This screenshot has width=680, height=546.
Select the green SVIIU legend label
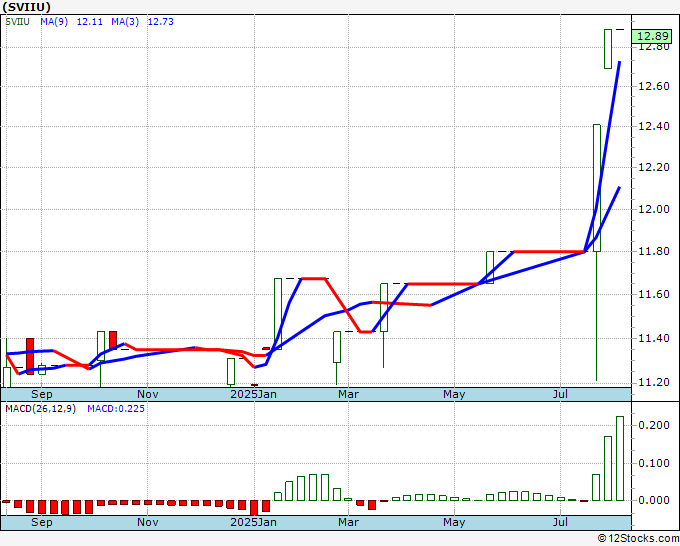pyautogui.click(x=17, y=22)
